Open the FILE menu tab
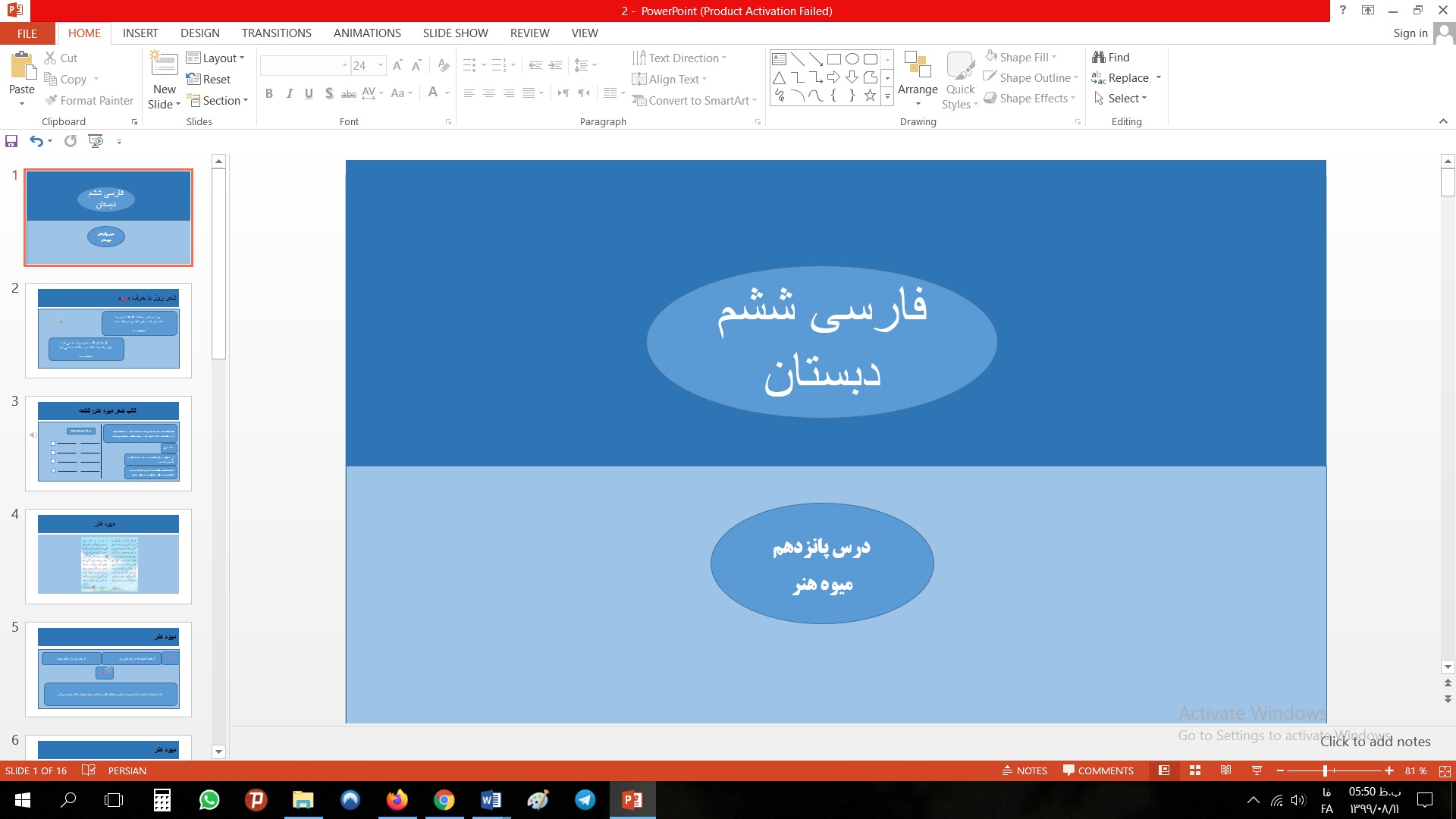Image resolution: width=1456 pixels, height=819 pixels. point(27,33)
